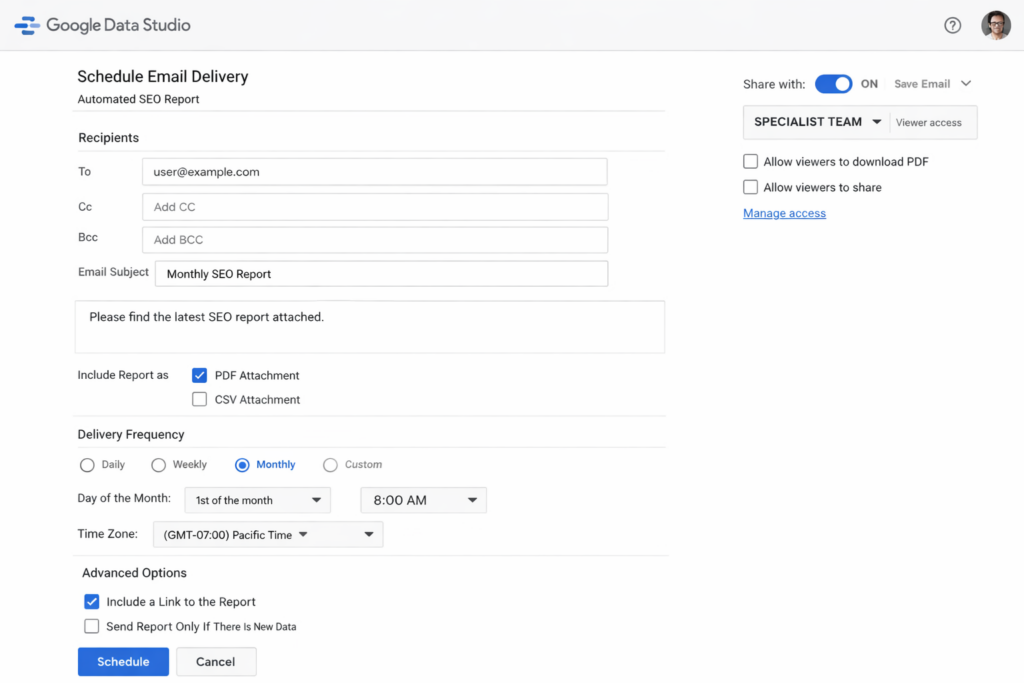This screenshot has width=1024, height=683.
Task: Open the user profile avatar menu
Action: coord(996,25)
